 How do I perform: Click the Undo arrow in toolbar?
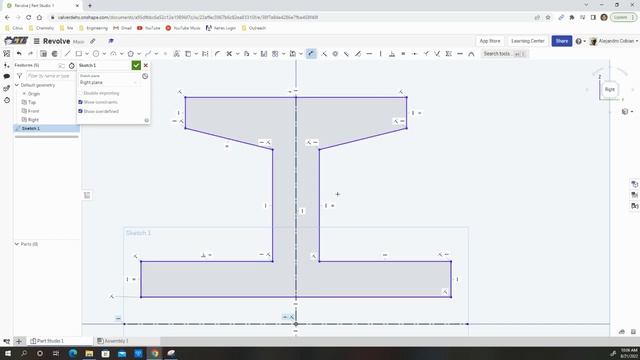[19, 53]
